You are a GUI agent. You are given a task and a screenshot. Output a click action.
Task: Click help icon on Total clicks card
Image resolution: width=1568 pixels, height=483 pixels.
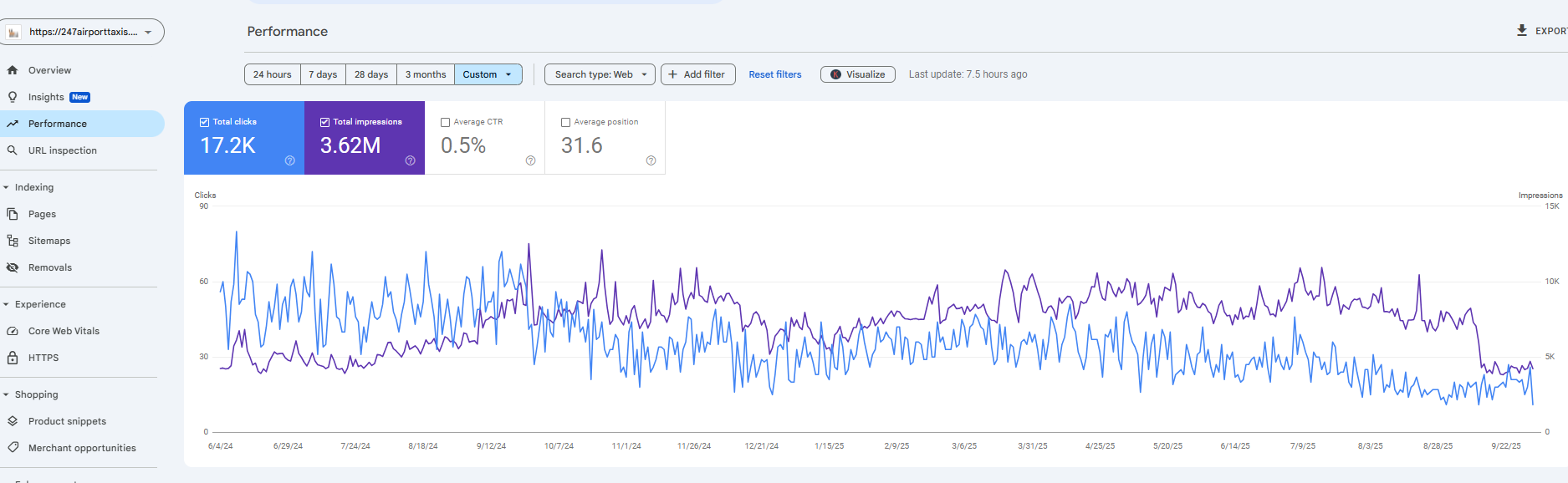pyautogui.click(x=289, y=160)
